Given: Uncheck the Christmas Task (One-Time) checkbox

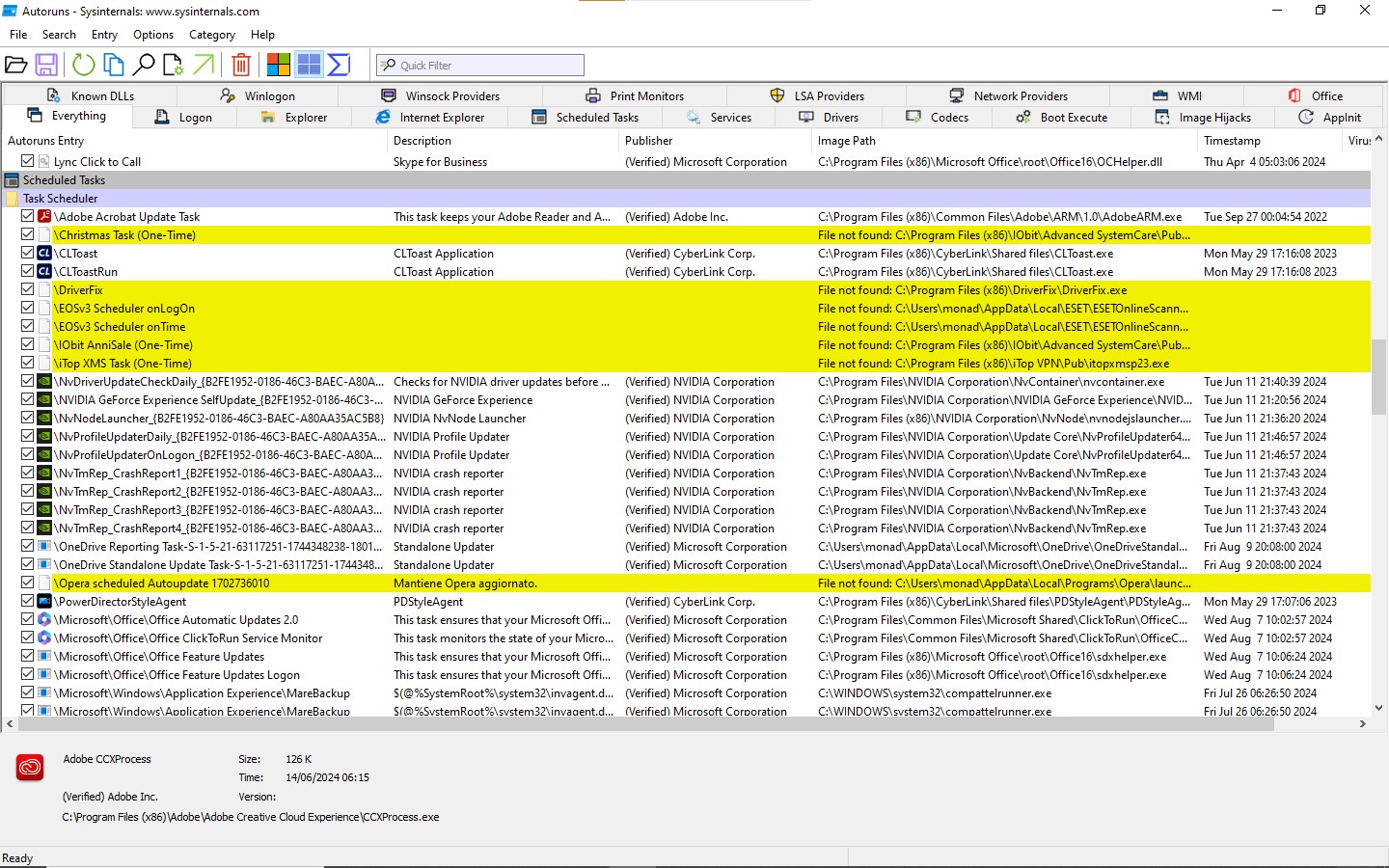Looking at the screenshot, I should point(28,235).
